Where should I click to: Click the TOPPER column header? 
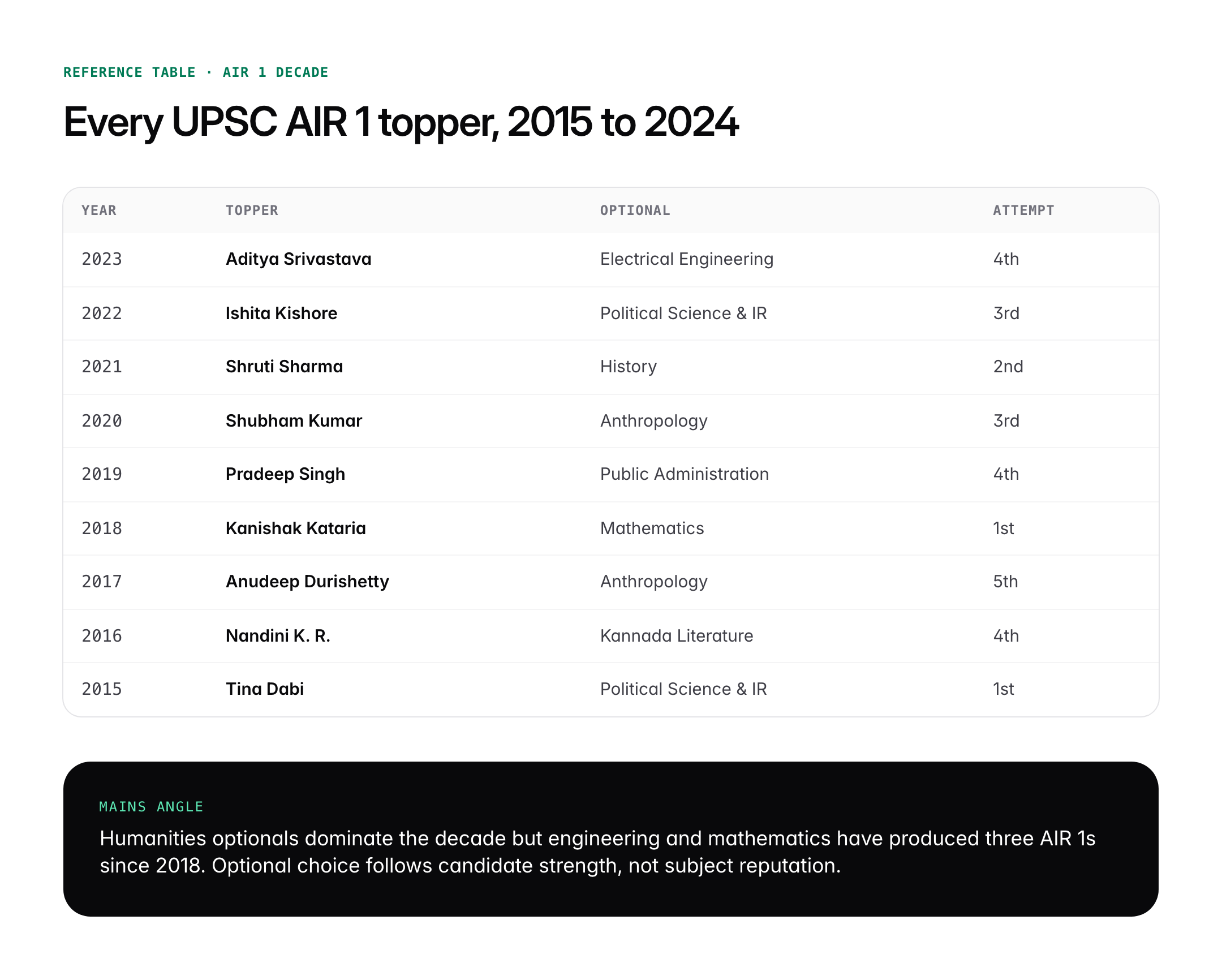(x=252, y=210)
